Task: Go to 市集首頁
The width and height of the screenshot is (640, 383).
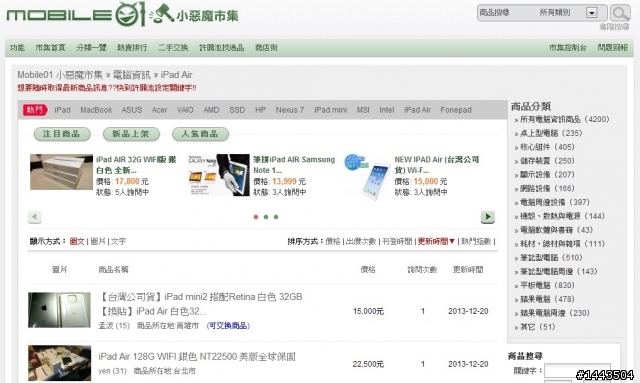Action: pos(50,48)
